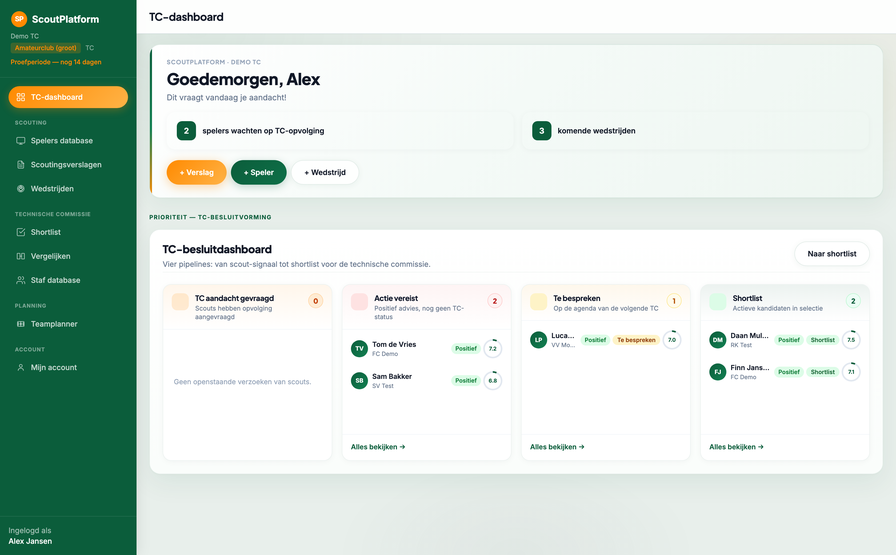Click the green badge showing 2 waiting players
Screen dimensions: 896x555
[x=186, y=131]
